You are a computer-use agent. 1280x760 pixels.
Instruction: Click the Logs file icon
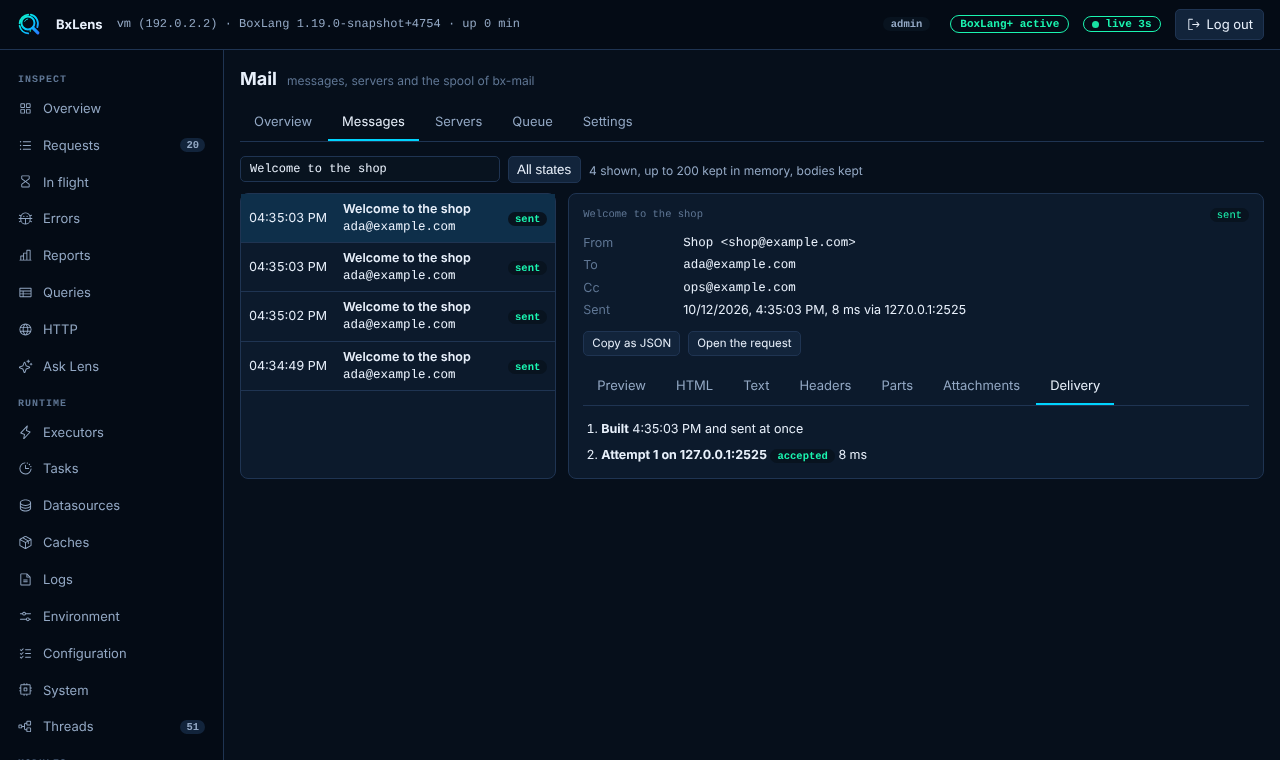pyautogui.click(x=25, y=579)
